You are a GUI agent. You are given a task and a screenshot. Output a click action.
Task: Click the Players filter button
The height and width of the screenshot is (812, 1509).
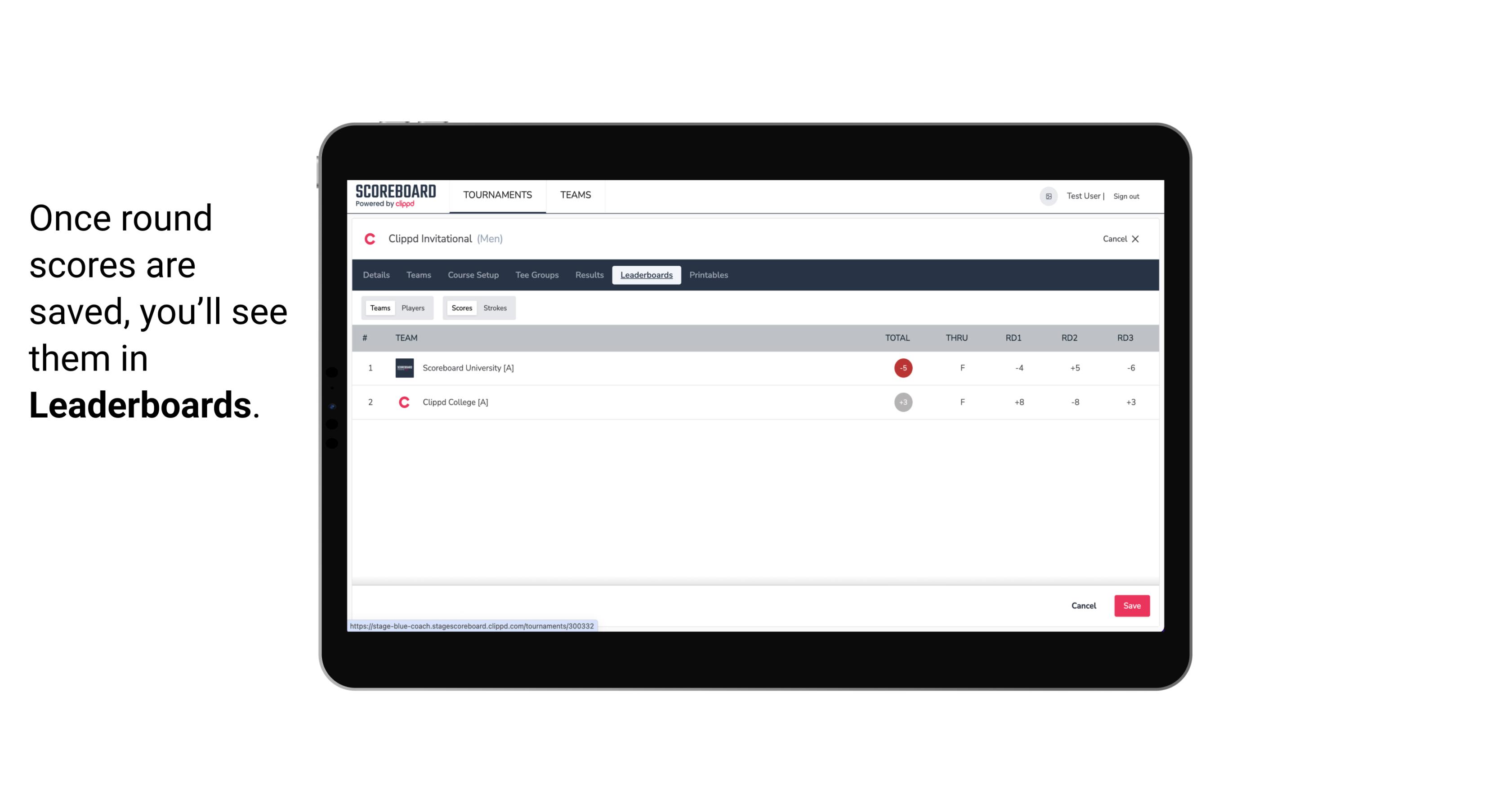point(413,308)
